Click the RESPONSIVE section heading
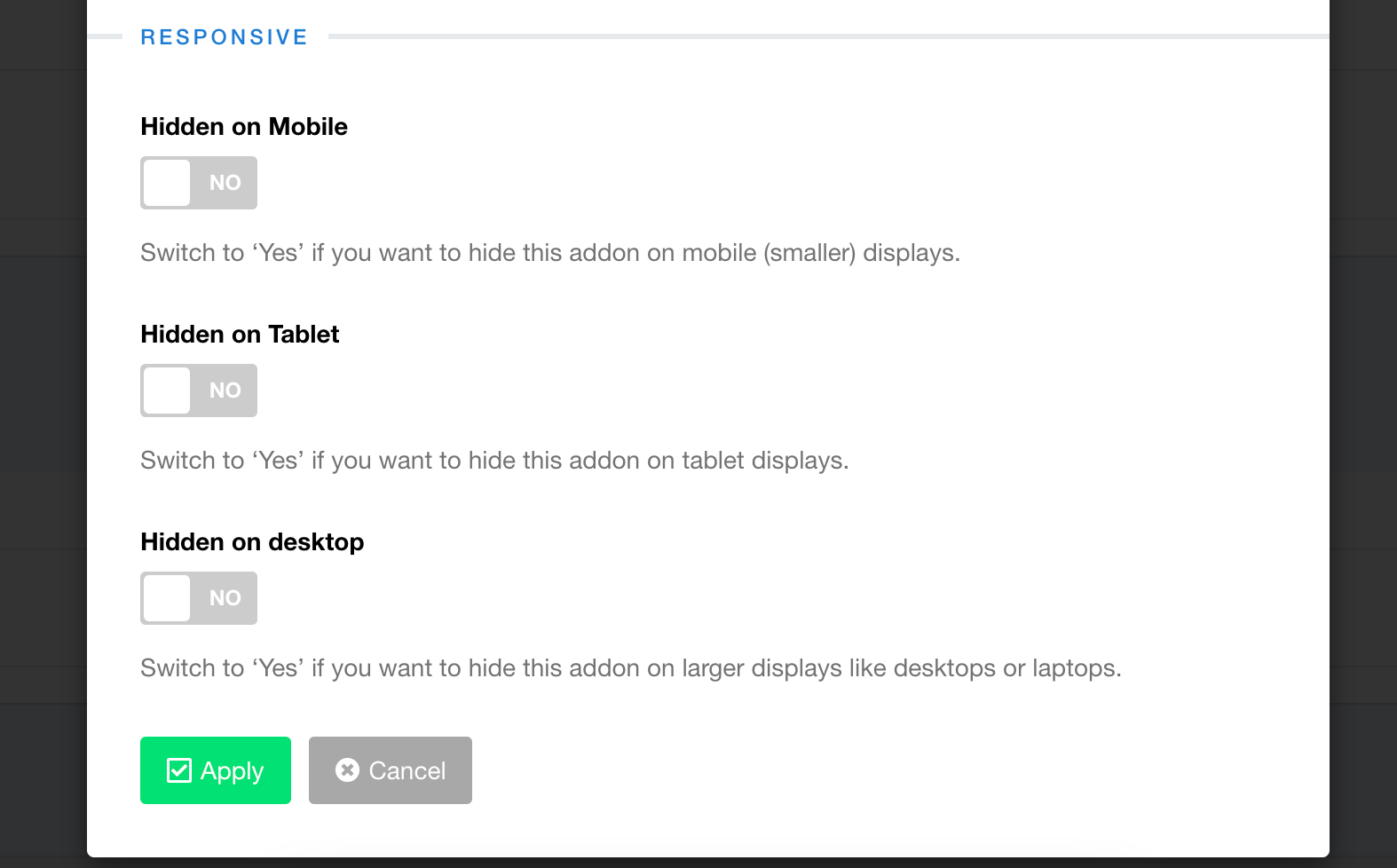 pos(224,37)
